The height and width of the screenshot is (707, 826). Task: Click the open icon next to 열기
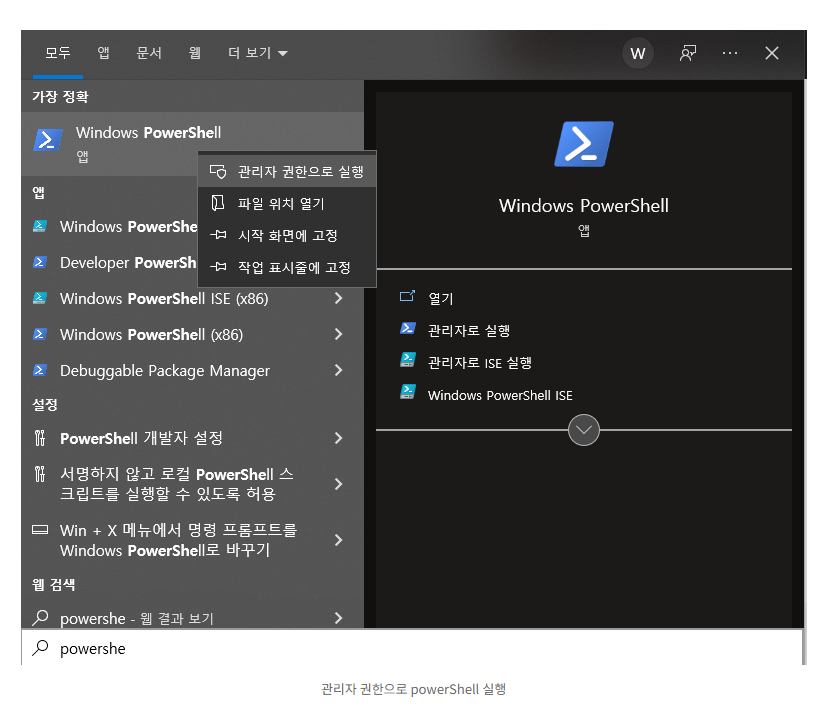point(407,297)
